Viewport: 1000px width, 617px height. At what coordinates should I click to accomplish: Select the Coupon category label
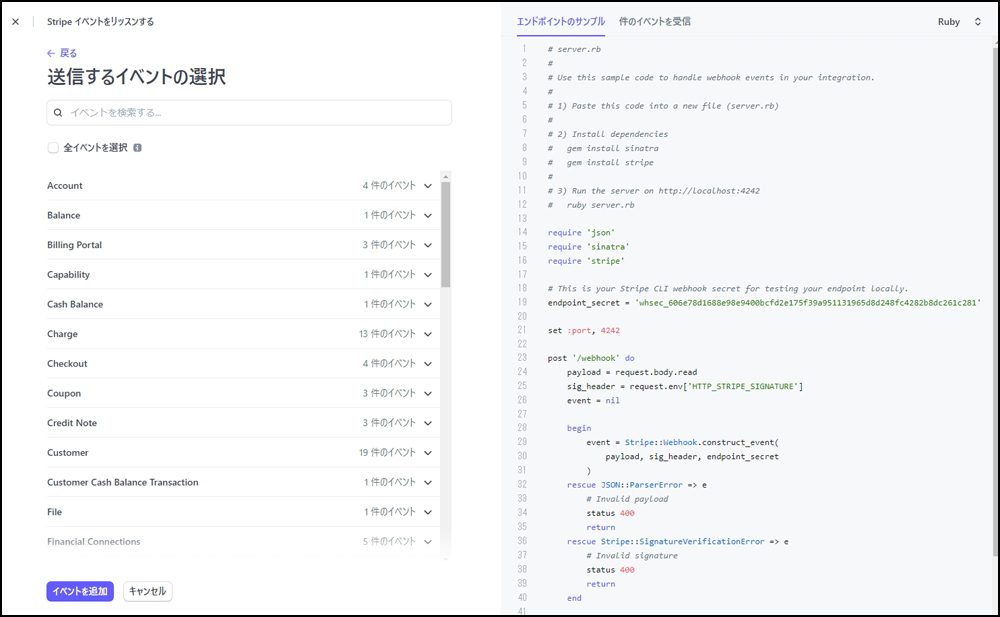click(x=64, y=393)
